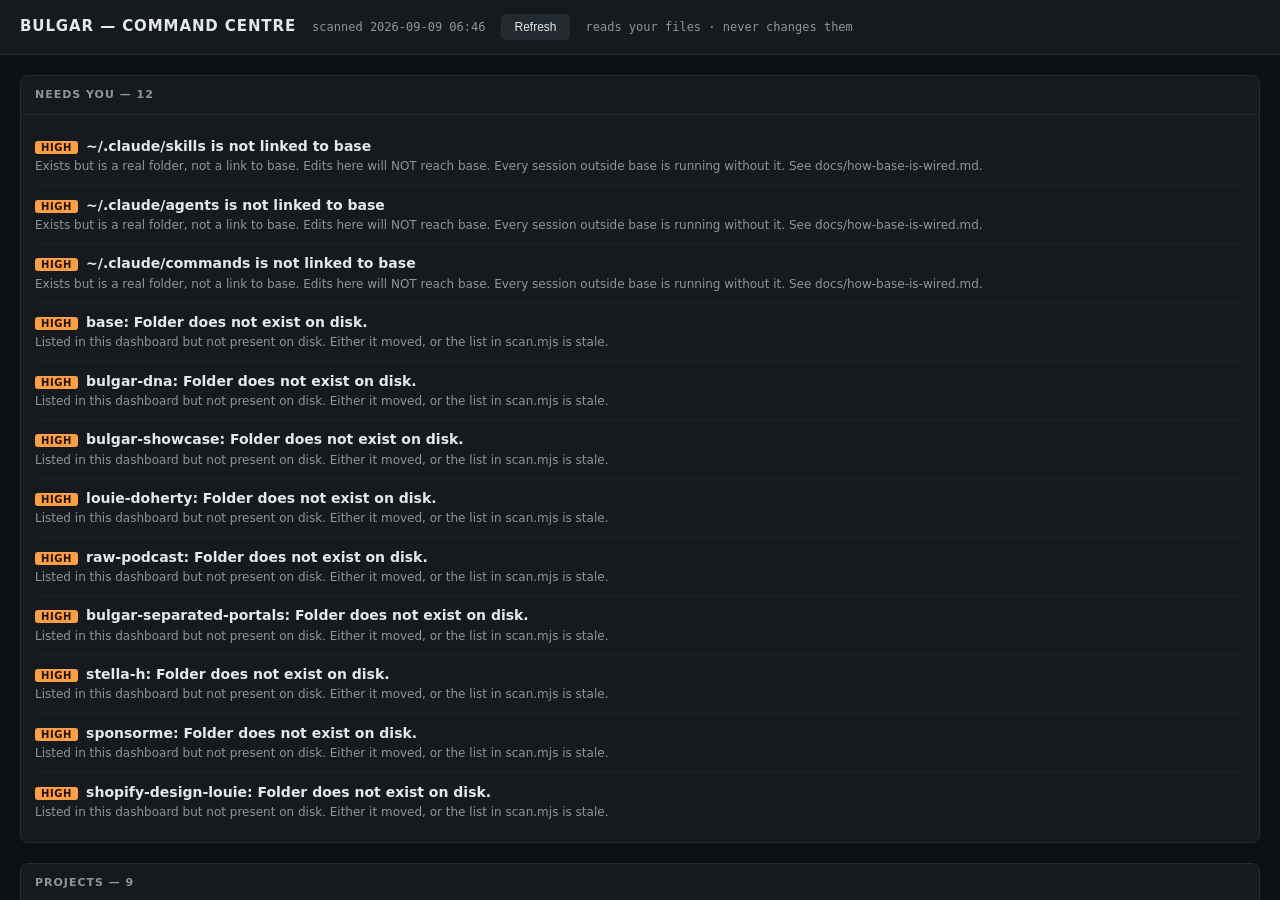Select 'raw-podcast: Folder does not exist' title
This screenshot has width=1280, height=900.
tap(257, 557)
